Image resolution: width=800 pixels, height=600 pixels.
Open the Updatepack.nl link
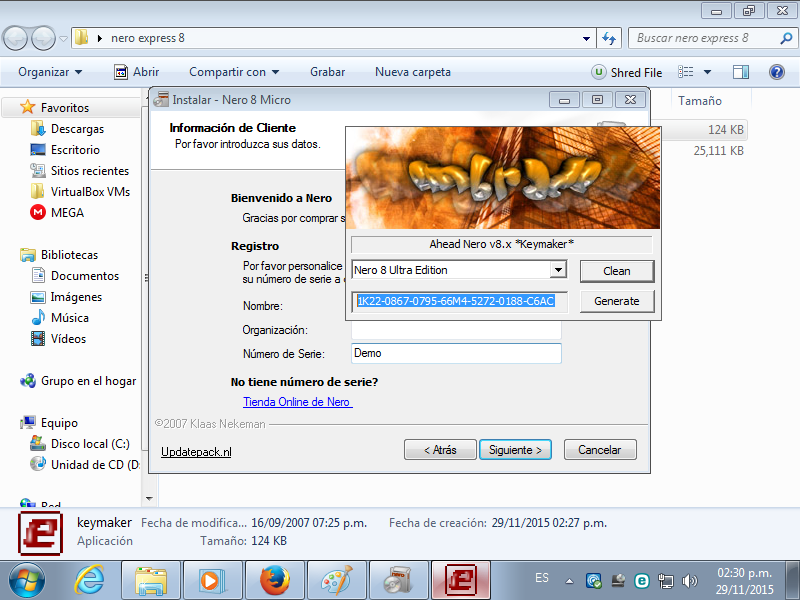(196, 452)
